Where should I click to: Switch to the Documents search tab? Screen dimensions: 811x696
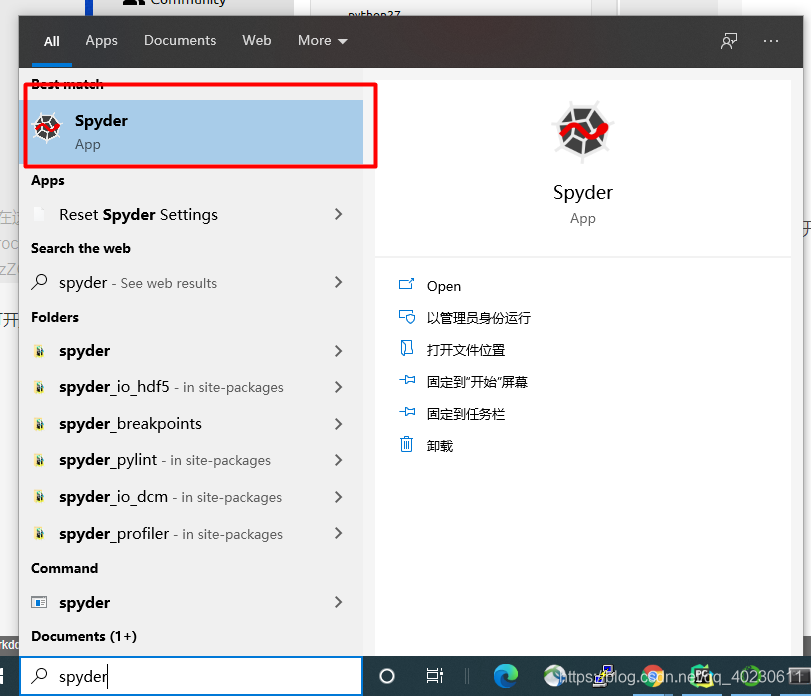(x=180, y=40)
